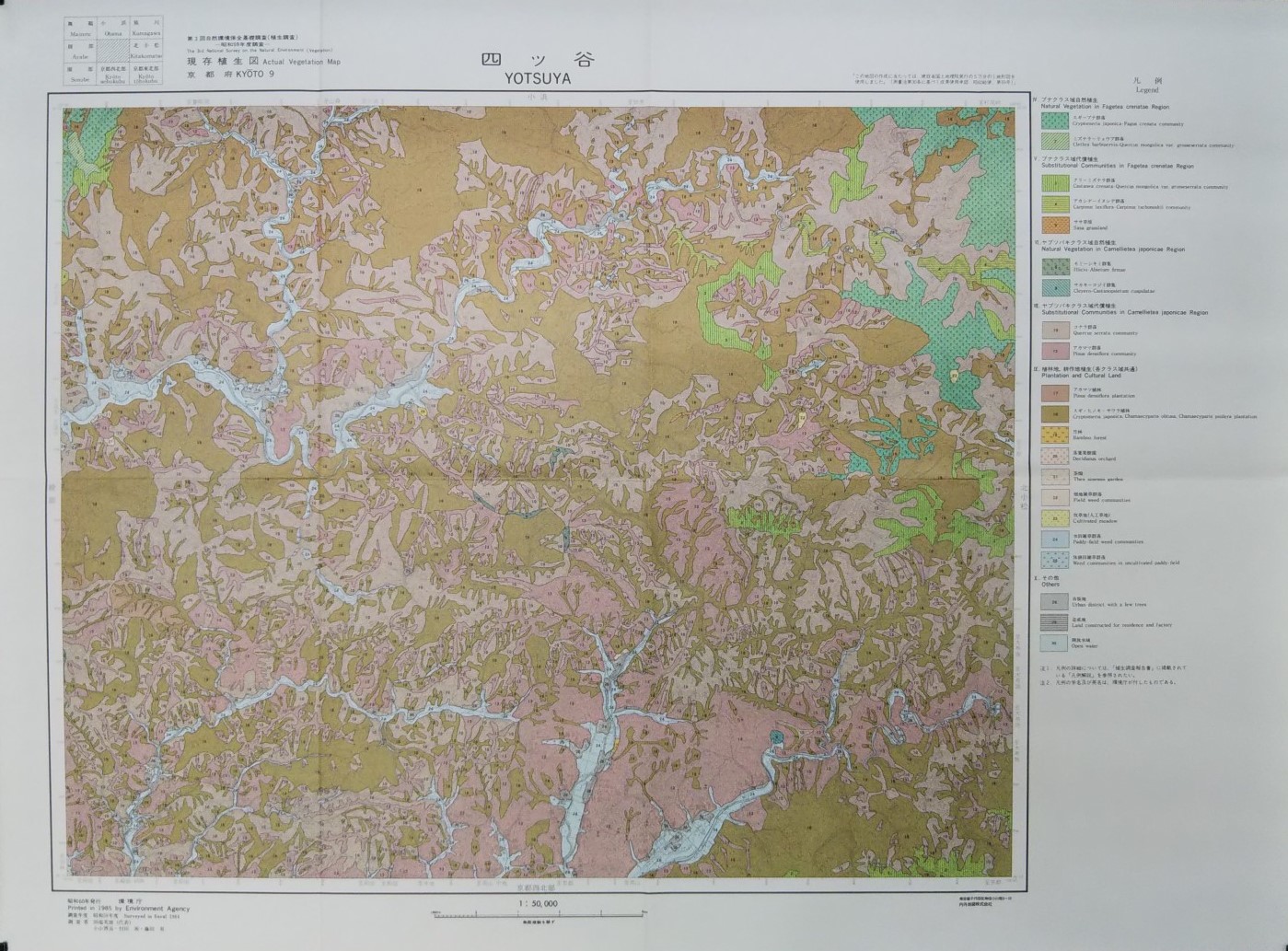1288x951 pixels.
Task: Click the Carpinus laxiflora community legend swatch
Action: [x=1055, y=204]
